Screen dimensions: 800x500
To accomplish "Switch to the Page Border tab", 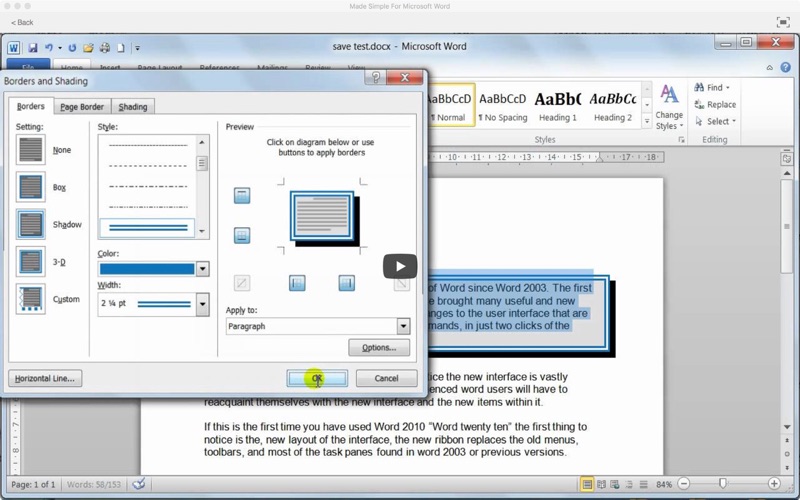I will point(82,107).
